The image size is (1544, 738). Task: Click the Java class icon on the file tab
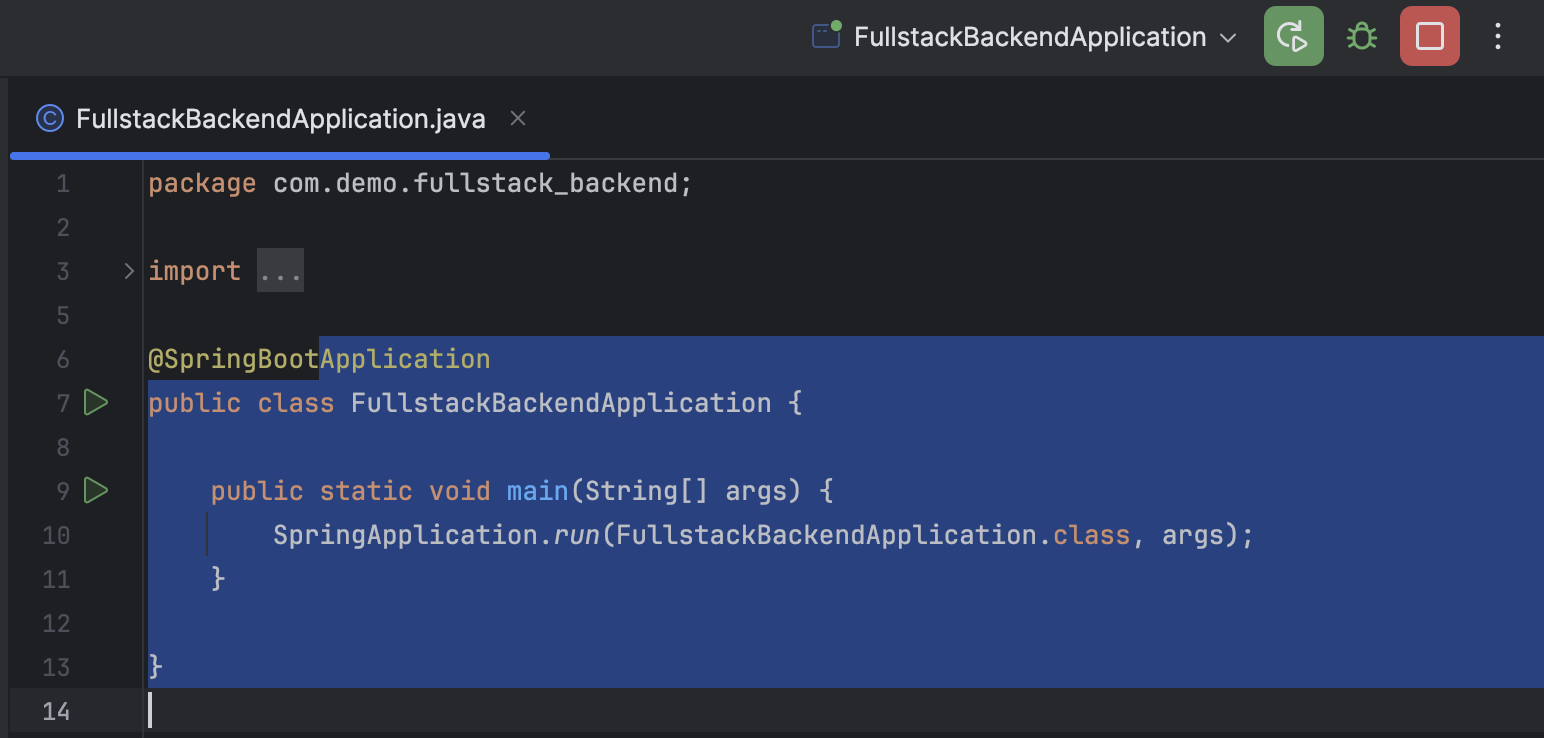(x=49, y=119)
